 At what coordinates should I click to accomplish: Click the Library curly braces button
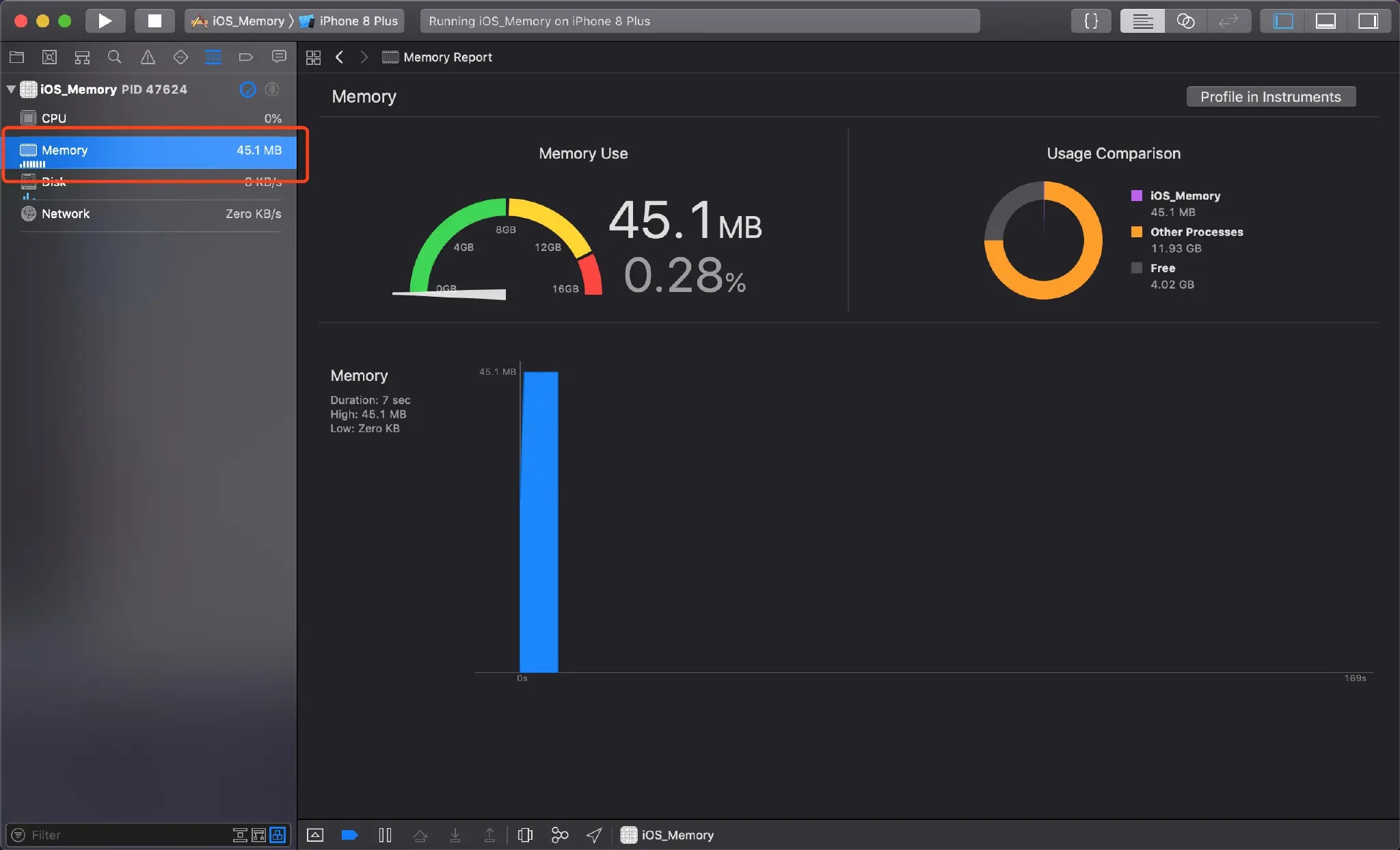coord(1091,21)
